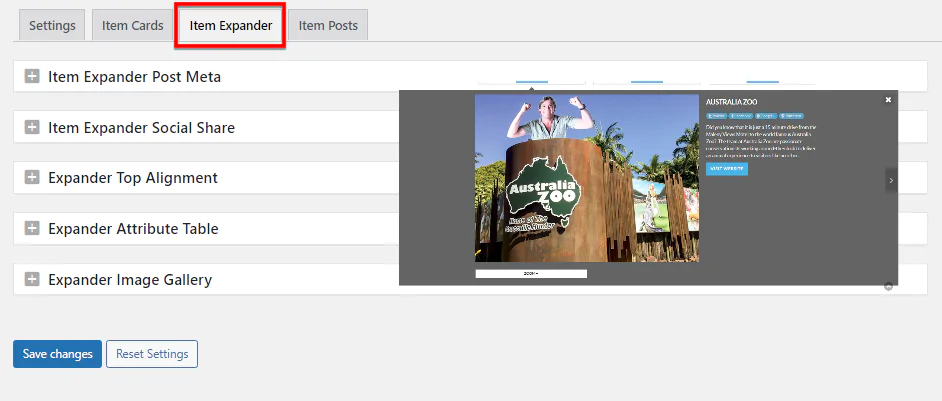Click the Item Expander Social Share heading

141,128
